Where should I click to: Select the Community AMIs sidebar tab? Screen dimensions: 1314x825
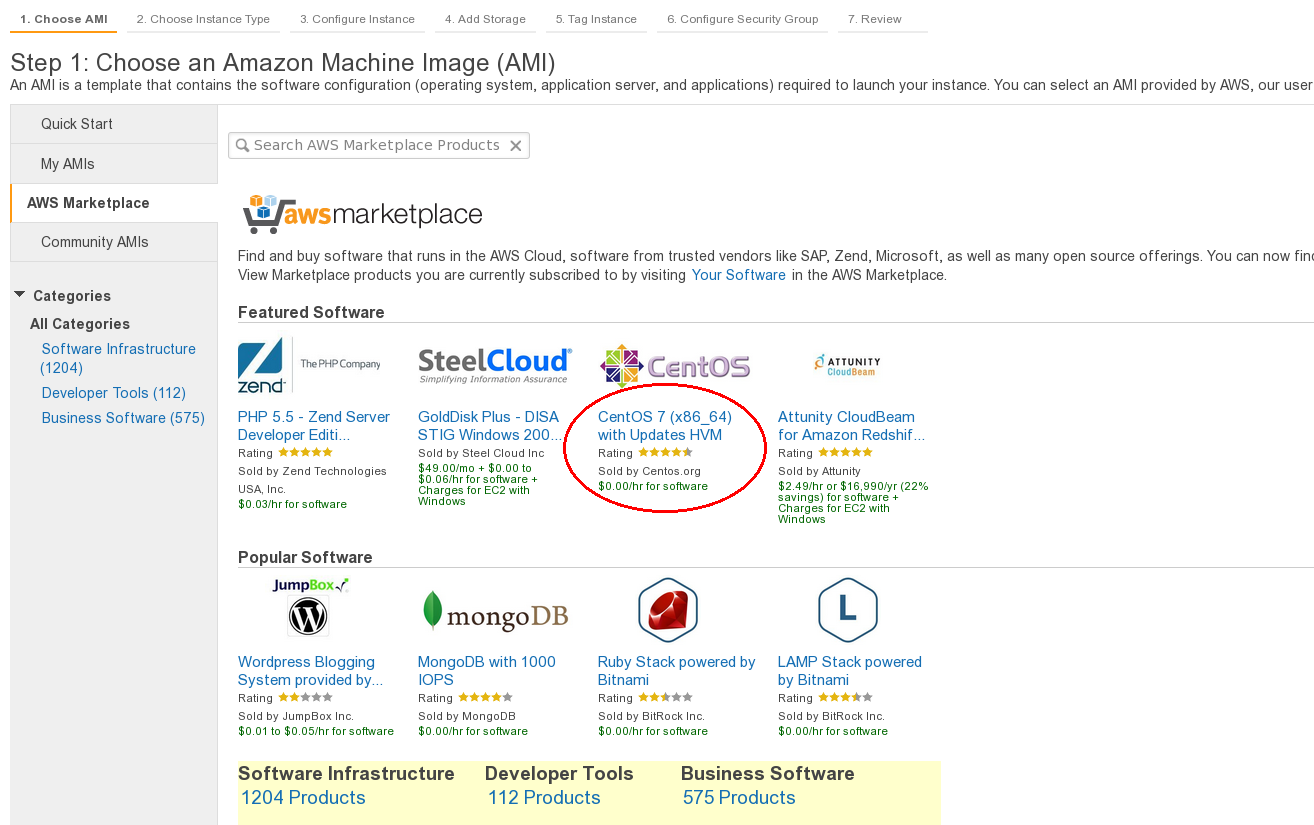click(x=114, y=242)
